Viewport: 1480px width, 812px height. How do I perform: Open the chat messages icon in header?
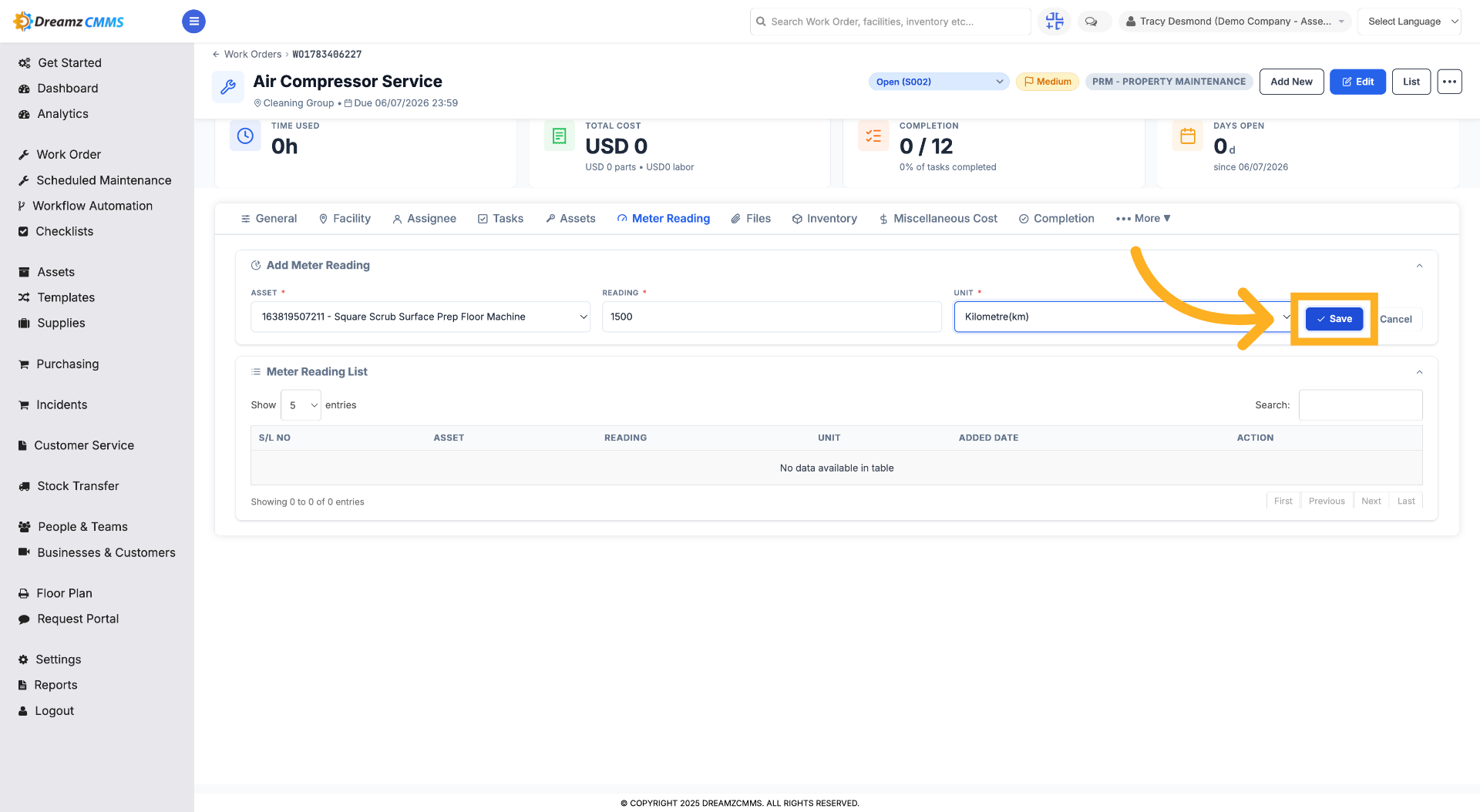tap(1091, 22)
